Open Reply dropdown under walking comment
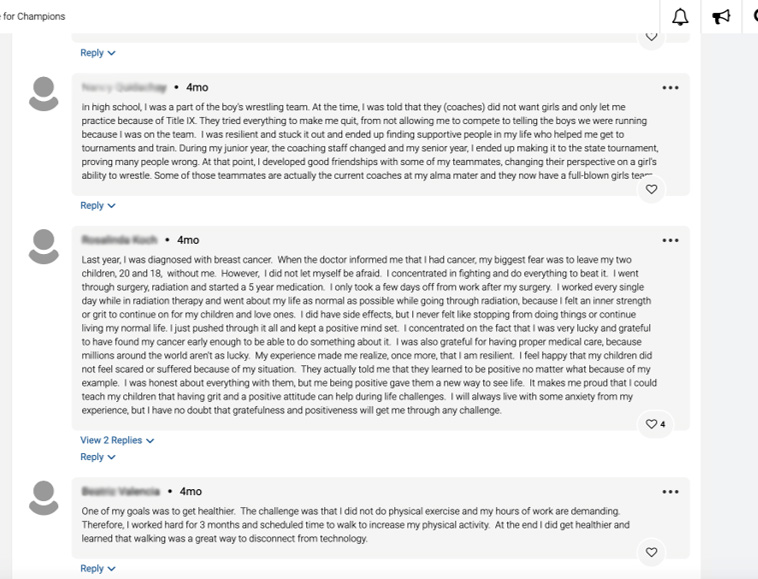 [97, 569]
